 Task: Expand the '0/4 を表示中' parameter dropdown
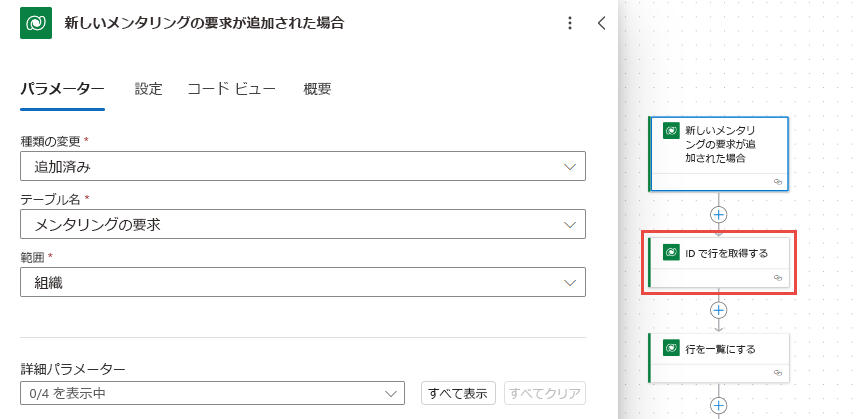point(213,393)
